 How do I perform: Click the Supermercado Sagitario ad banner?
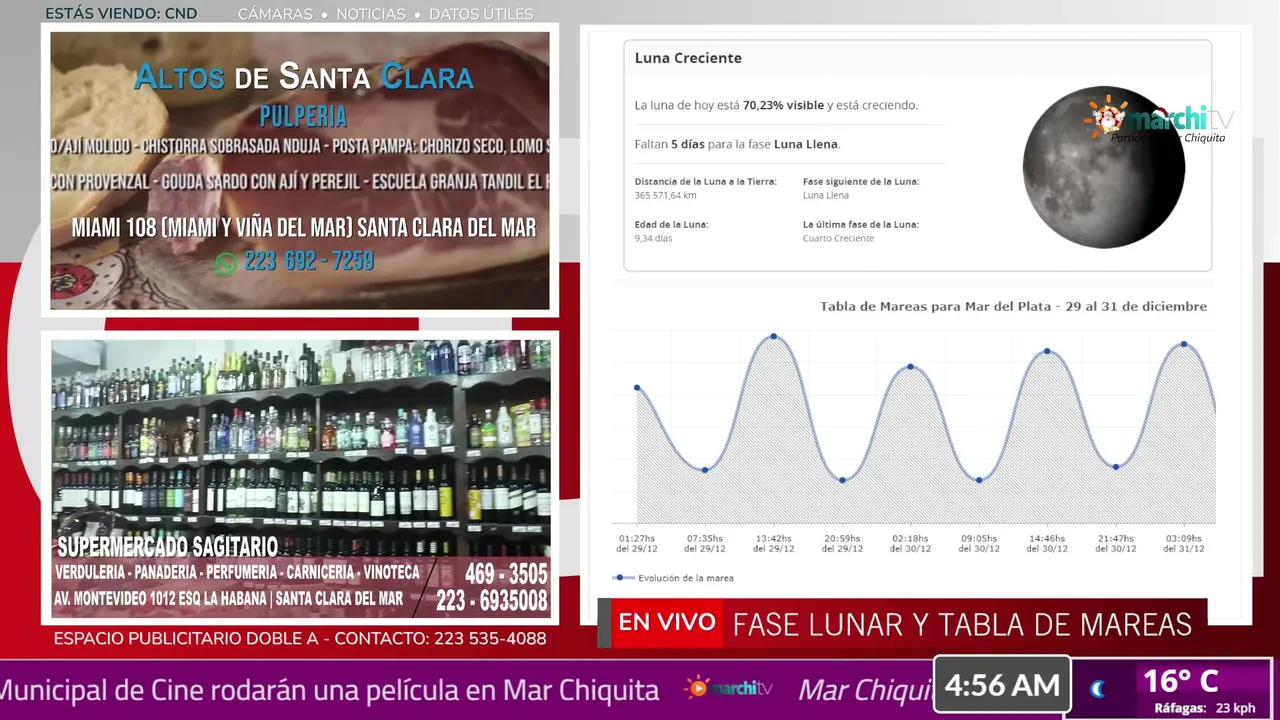pos(301,480)
